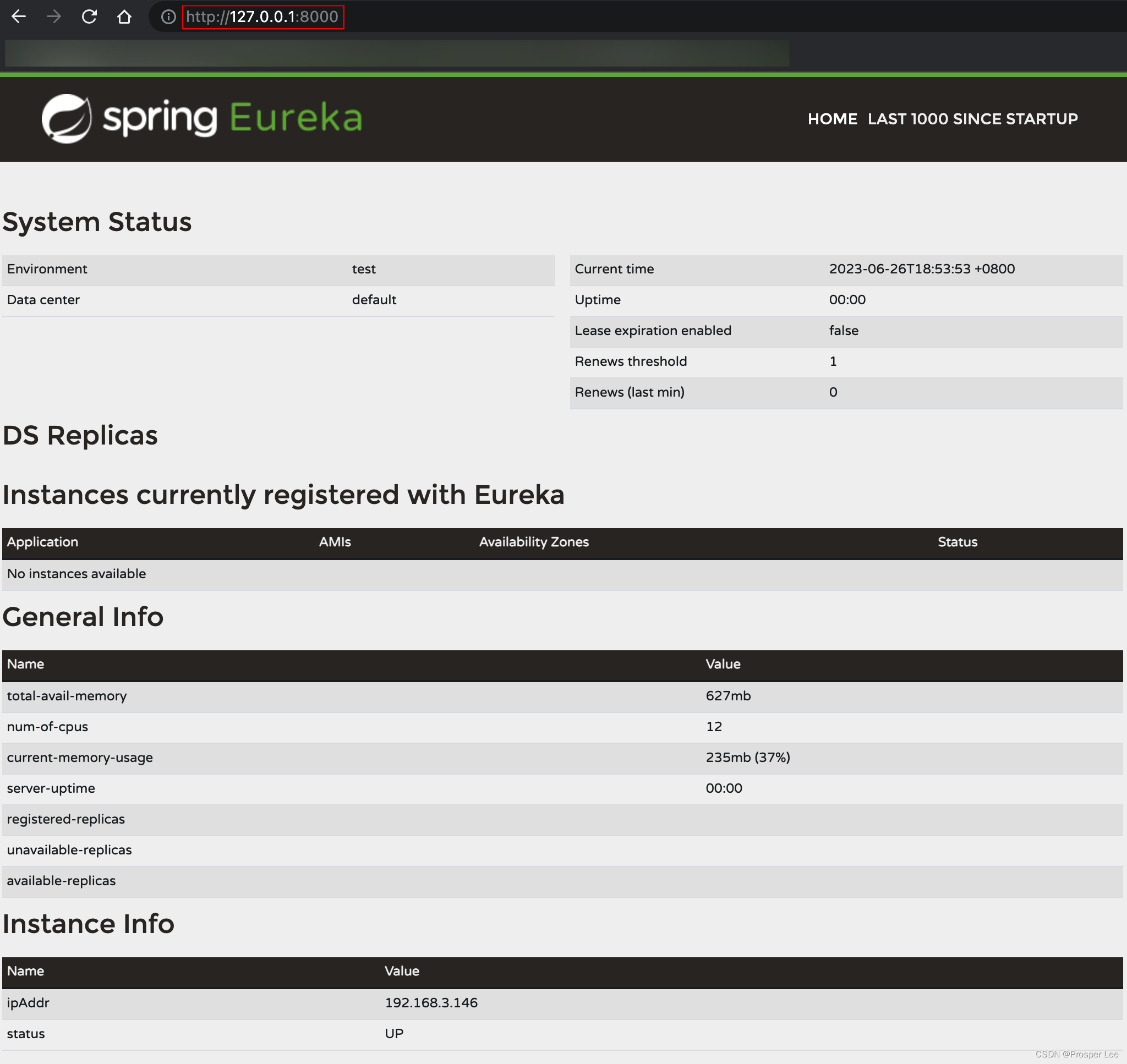
Task: Click the Current time value 2023-06-26T18:53:53 +0800
Action: (x=922, y=269)
